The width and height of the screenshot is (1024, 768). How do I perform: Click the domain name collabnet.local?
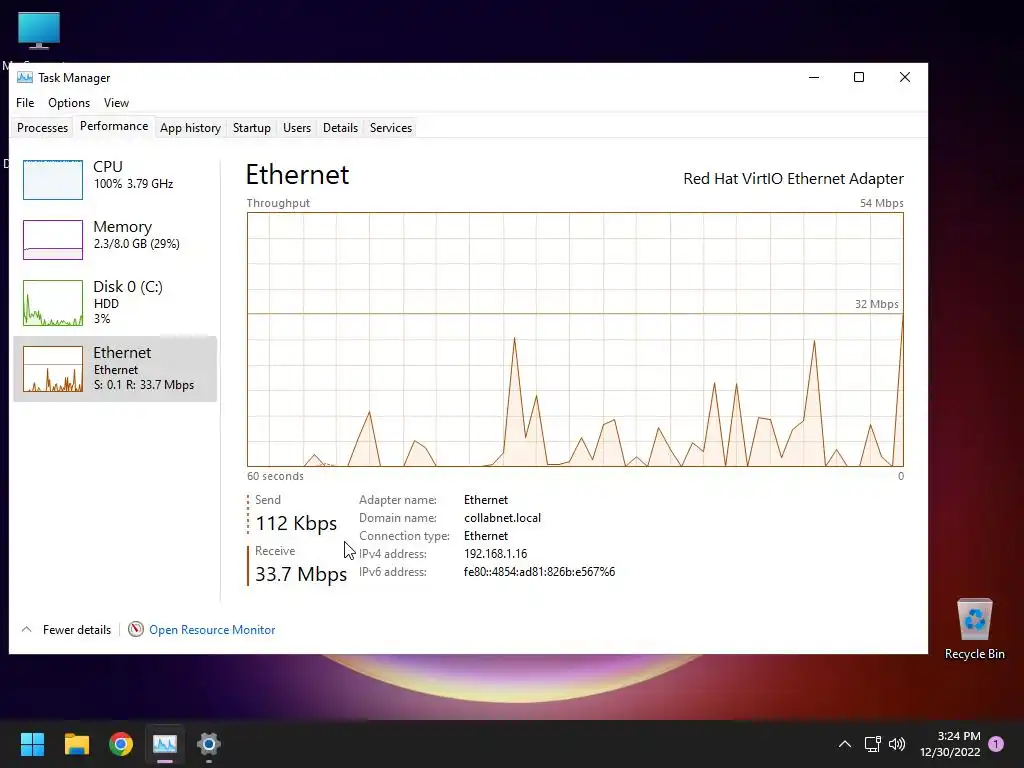tap(502, 518)
